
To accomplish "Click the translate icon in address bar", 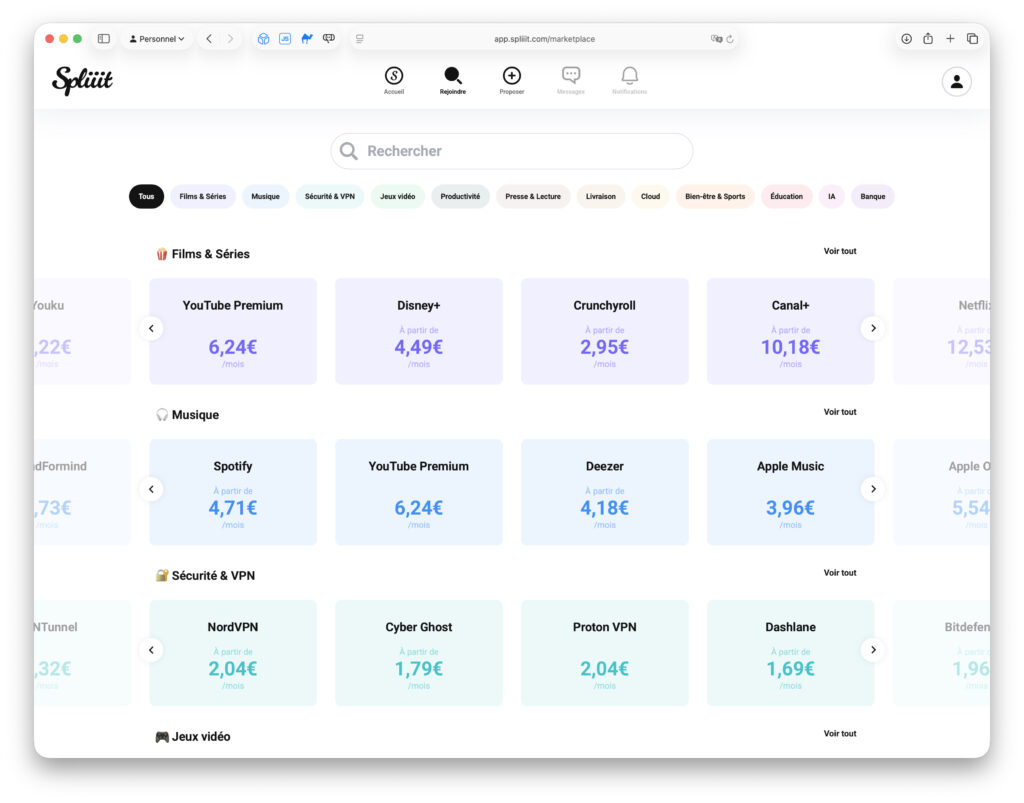I will click(716, 39).
